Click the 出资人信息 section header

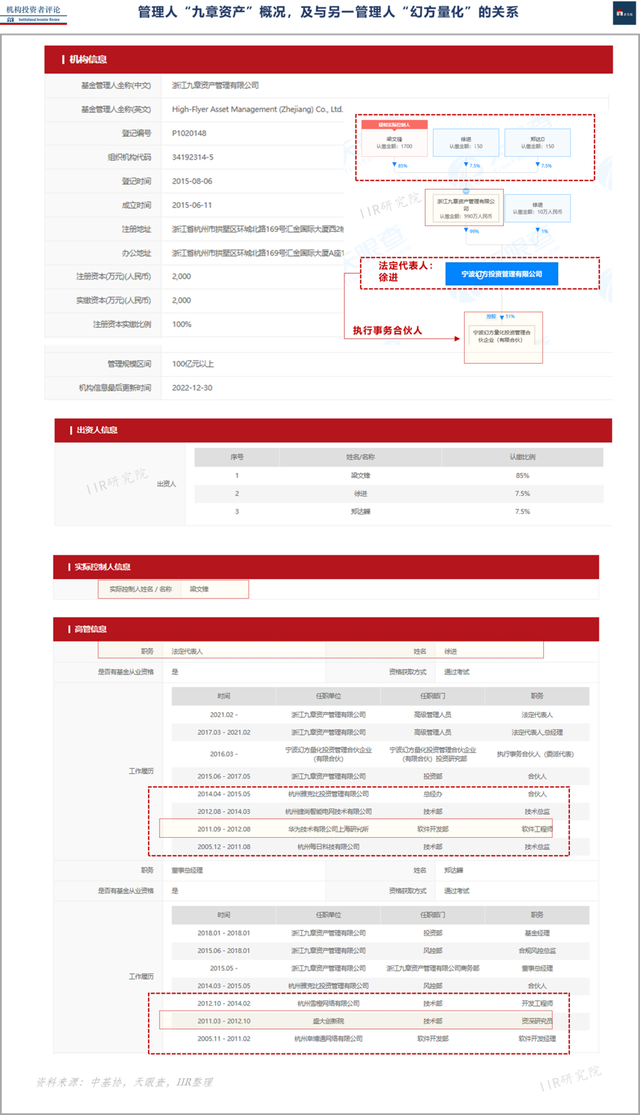tap(334, 430)
